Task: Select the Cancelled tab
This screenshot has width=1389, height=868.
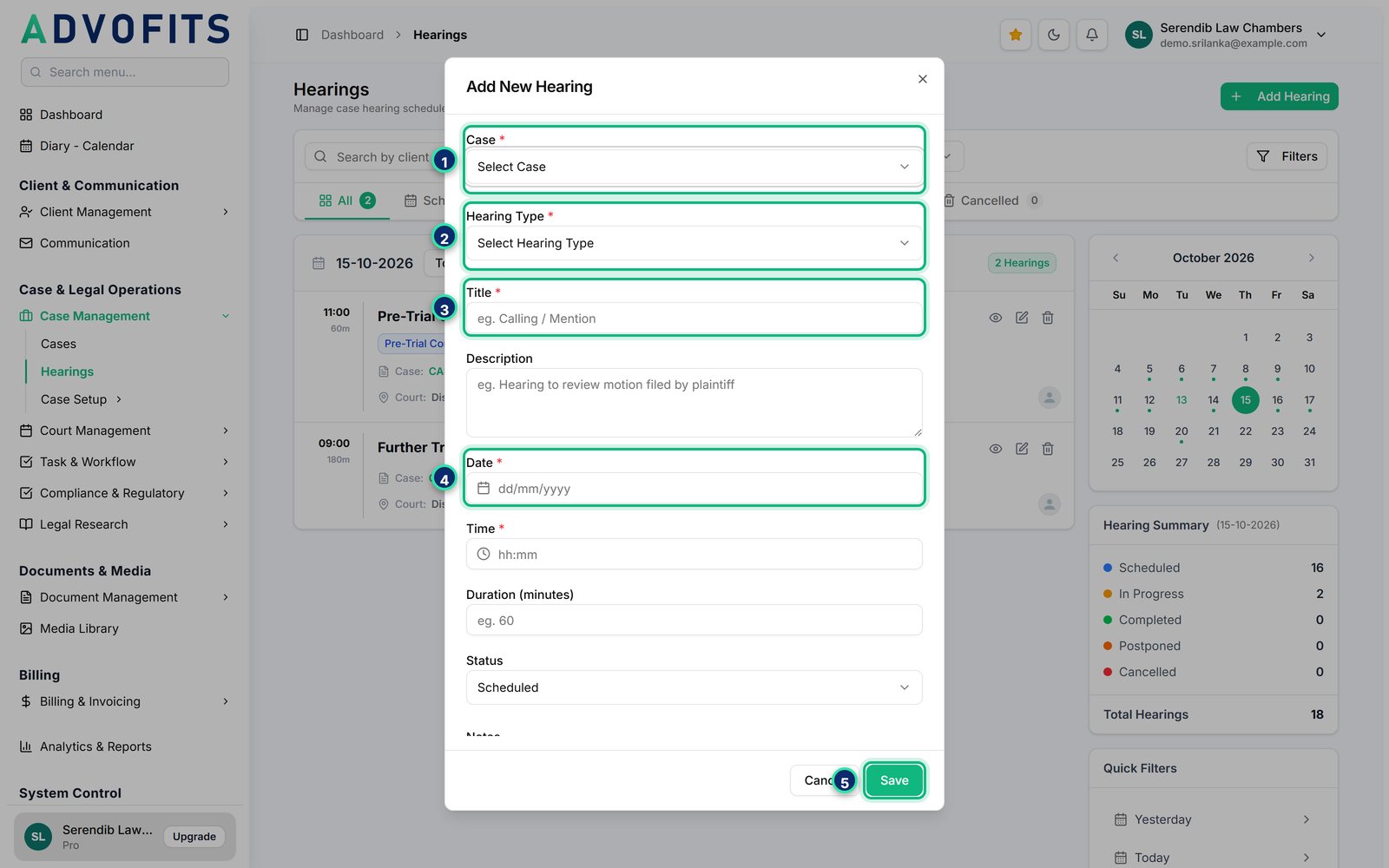Action: (991, 201)
